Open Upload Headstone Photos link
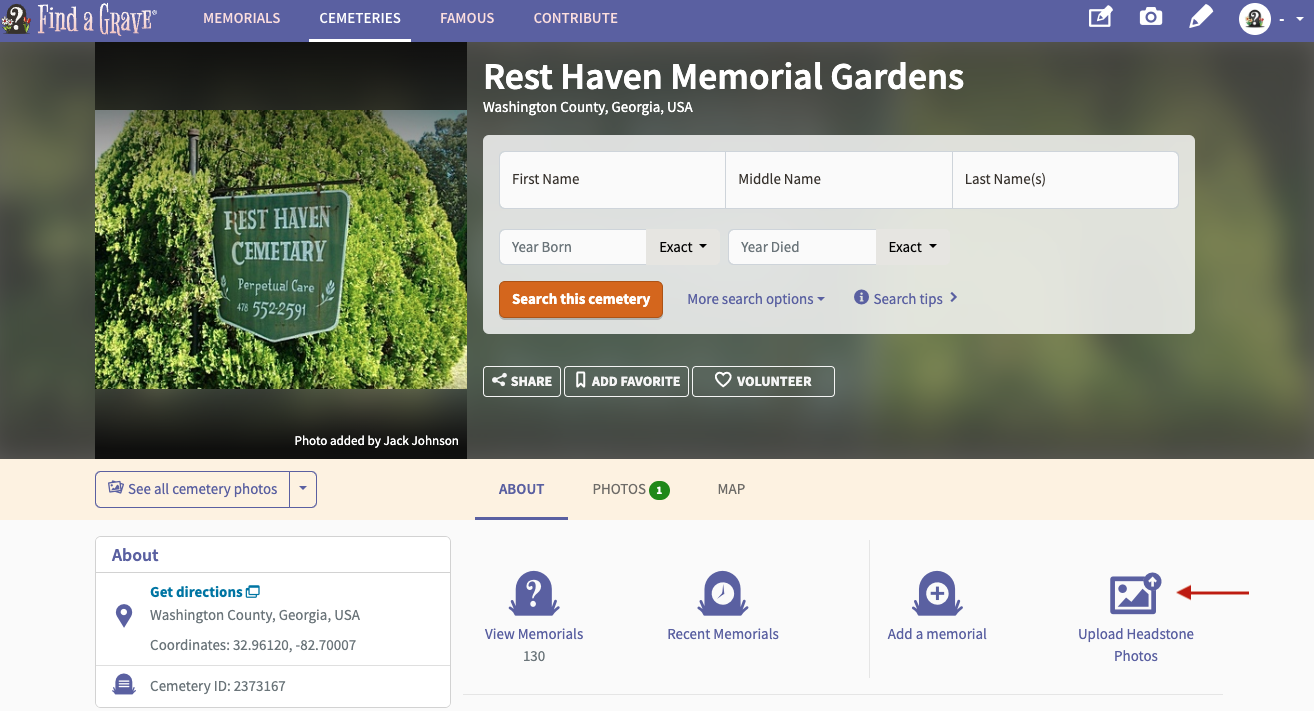The width and height of the screenshot is (1314, 711). tap(1136, 645)
